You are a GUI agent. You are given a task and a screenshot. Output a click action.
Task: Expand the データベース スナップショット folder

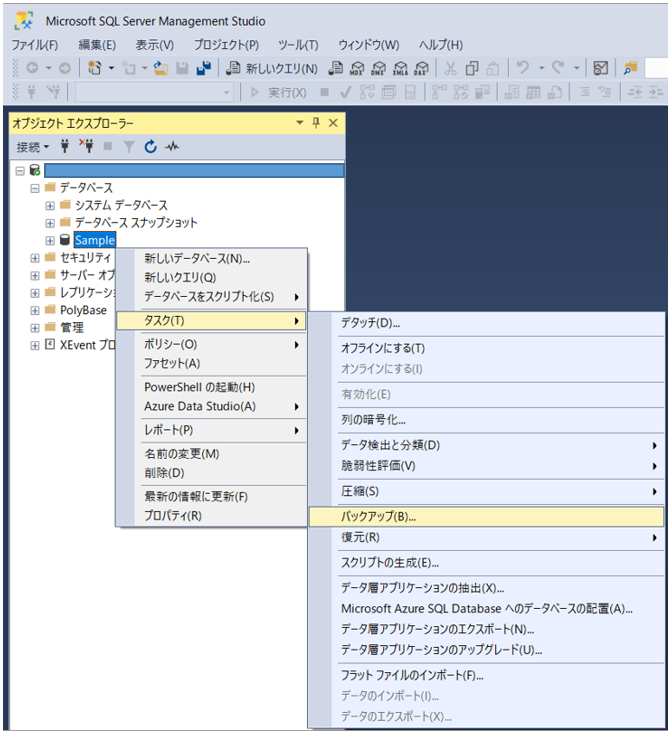pyautogui.click(x=50, y=223)
